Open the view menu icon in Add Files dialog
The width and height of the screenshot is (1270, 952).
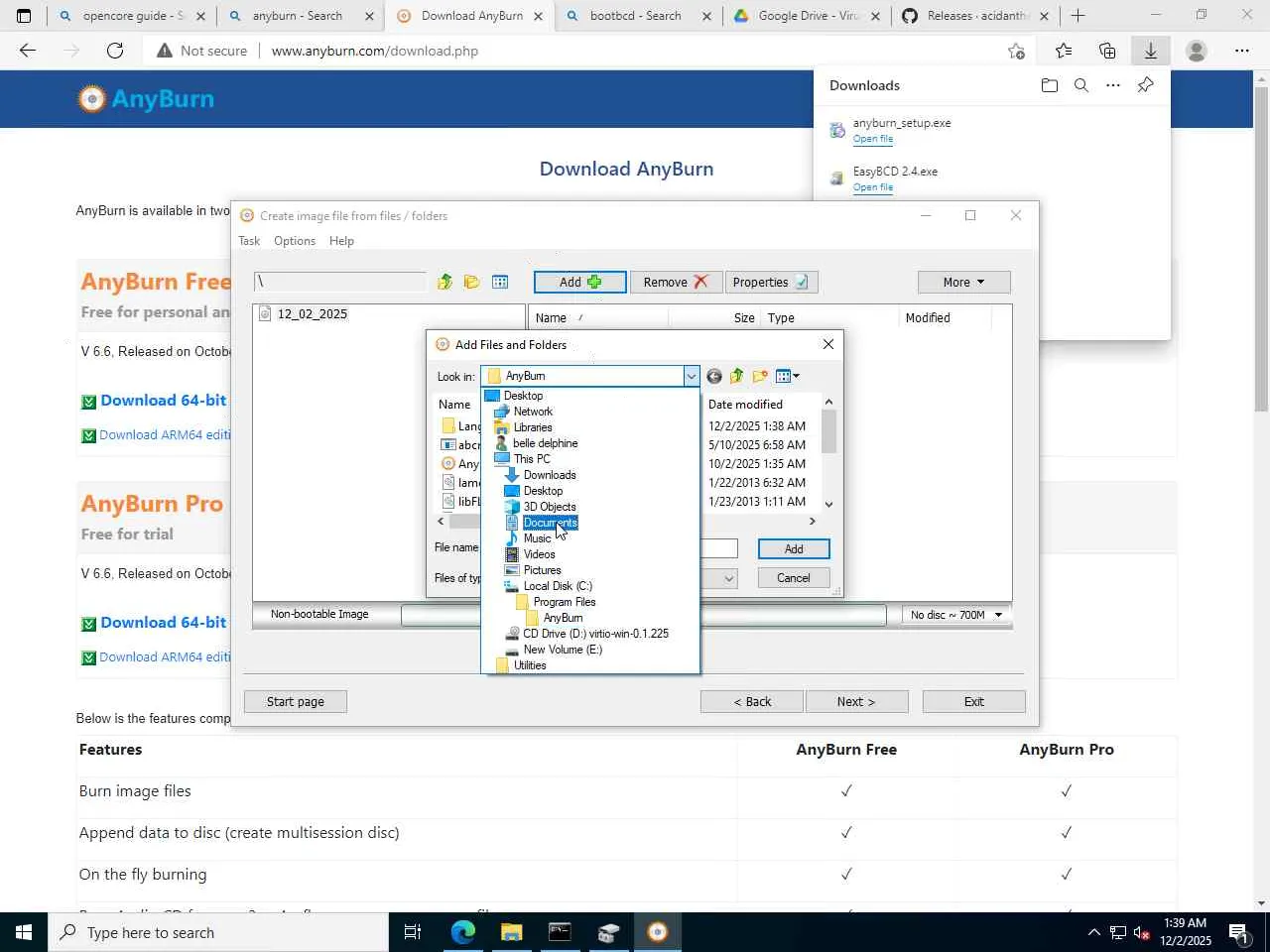788,376
